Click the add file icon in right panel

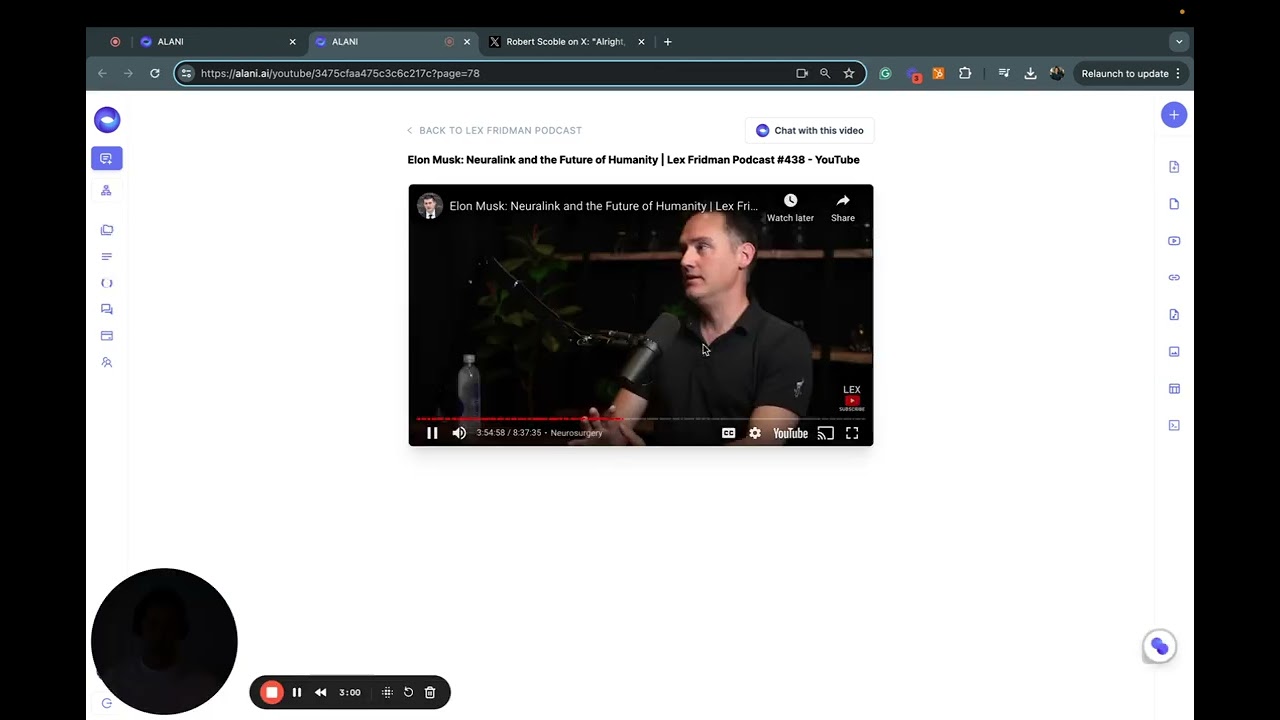pos(1174,167)
